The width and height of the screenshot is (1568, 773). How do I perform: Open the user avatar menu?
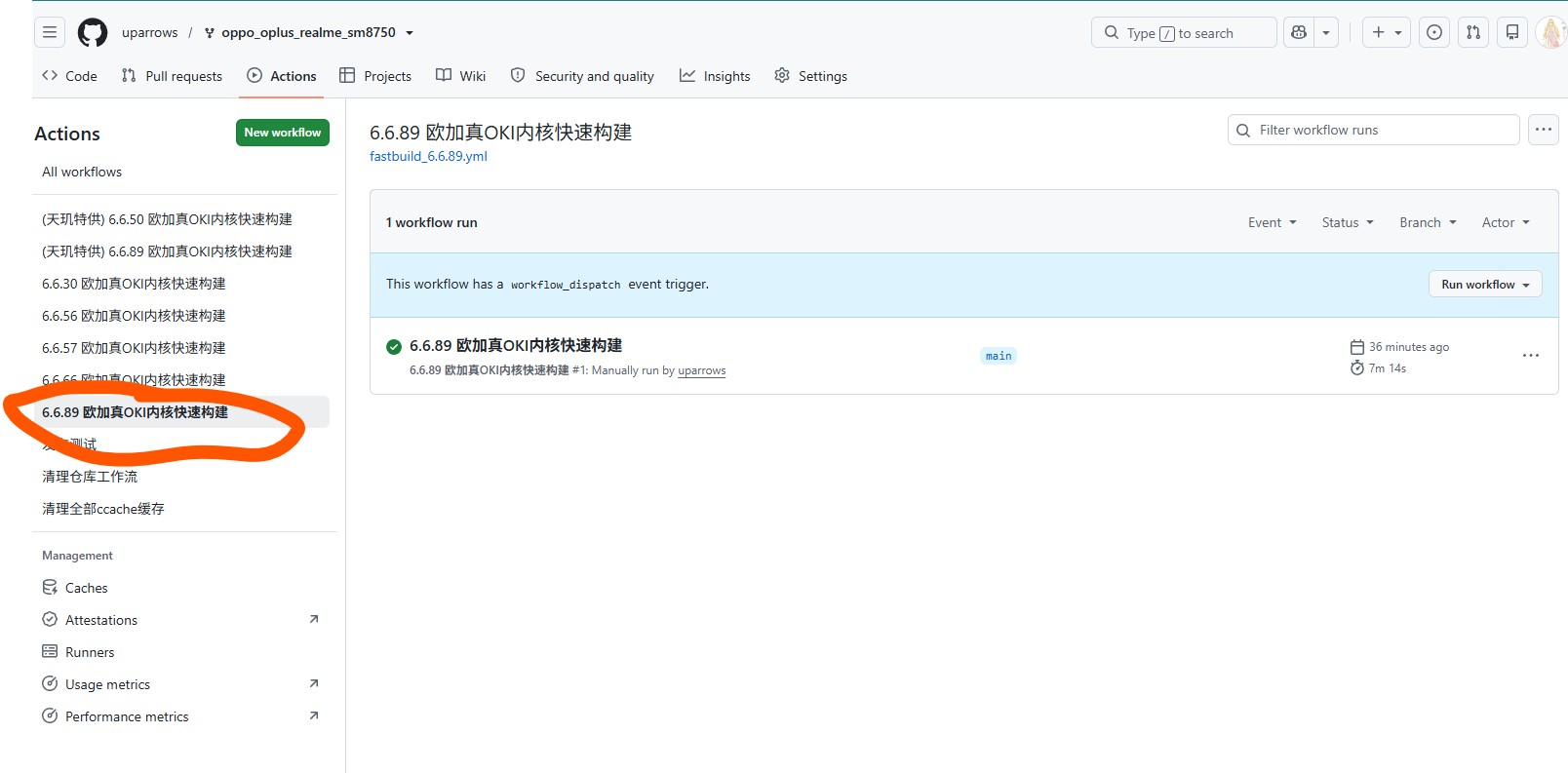click(1551, 32)
